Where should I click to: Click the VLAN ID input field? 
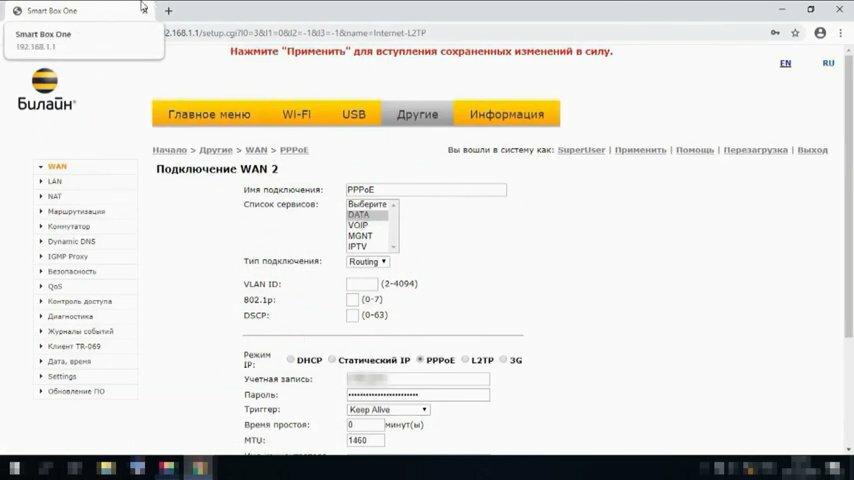(x=362, y=284)
